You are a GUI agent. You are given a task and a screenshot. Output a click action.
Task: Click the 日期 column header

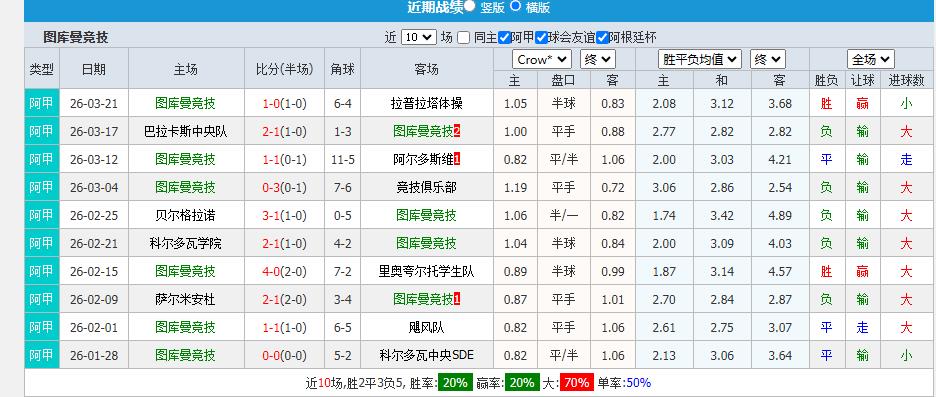coord(94,69)
